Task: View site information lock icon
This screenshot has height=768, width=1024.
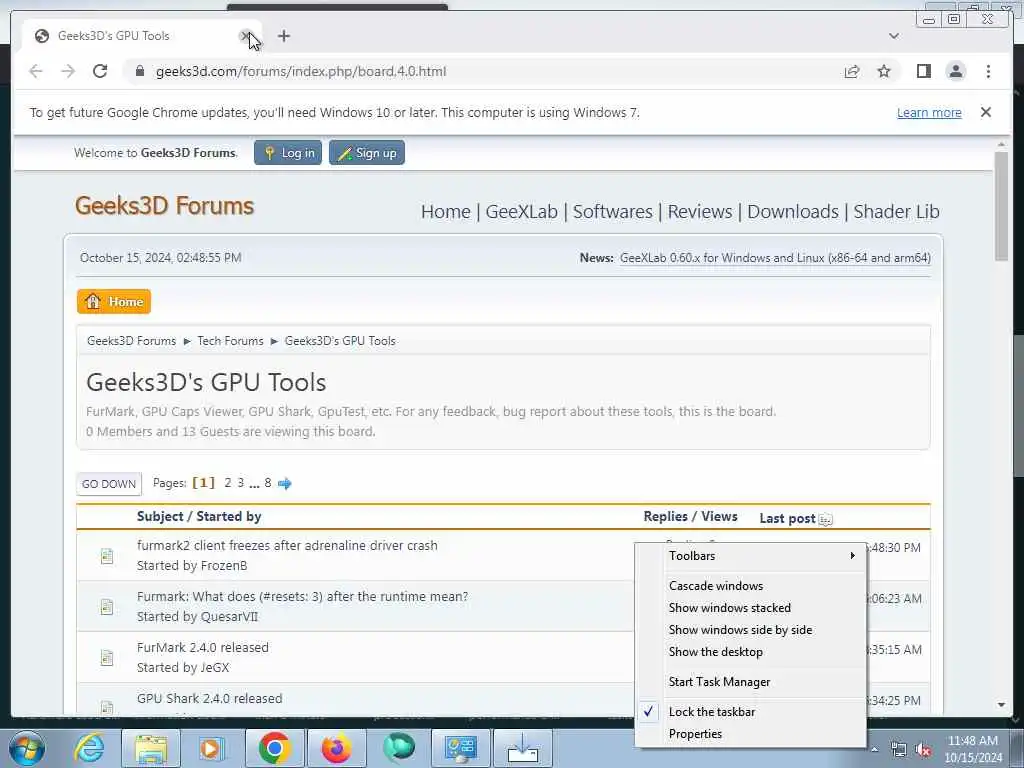Action: pyautogui.click(x=139, y=71)
